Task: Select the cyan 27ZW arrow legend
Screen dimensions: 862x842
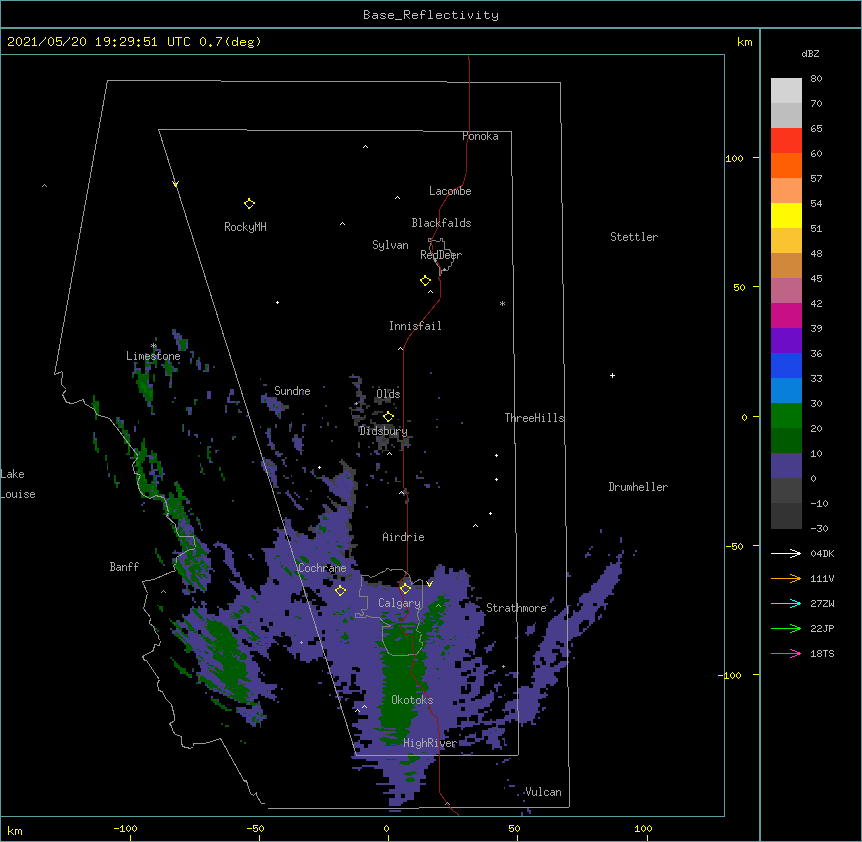Action: point(786,603)
